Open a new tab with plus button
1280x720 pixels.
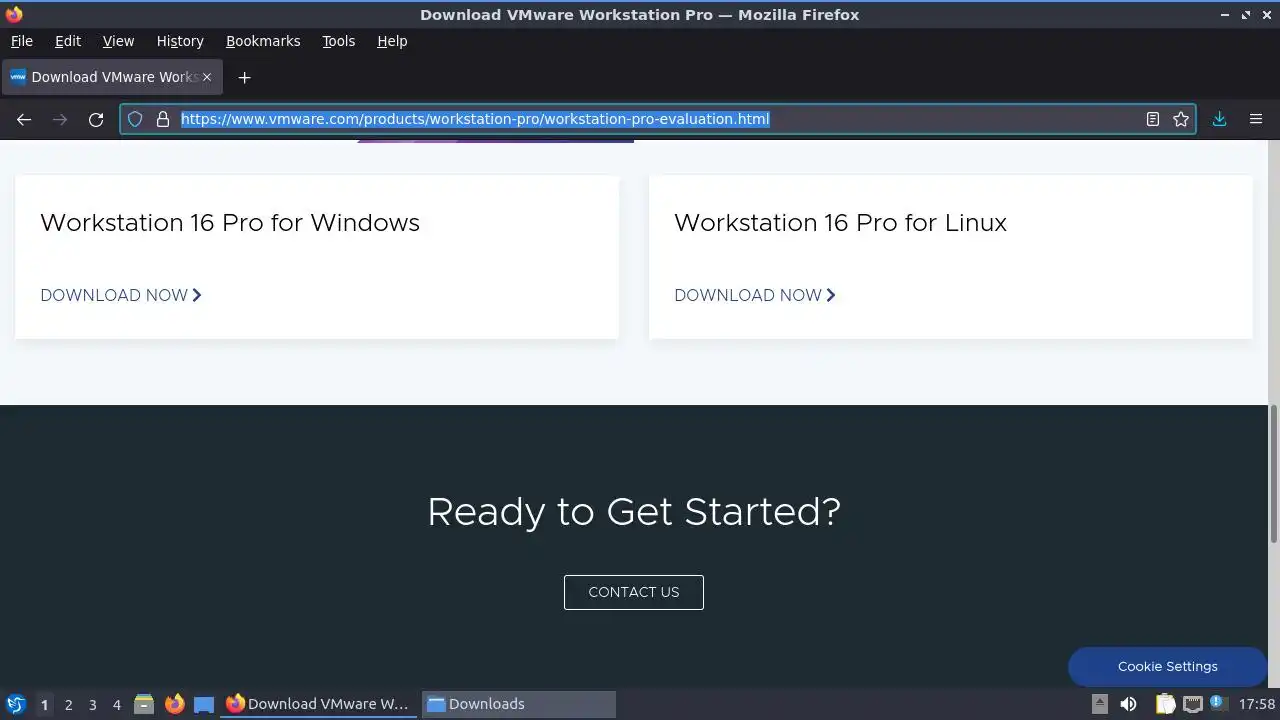(244, 77)
